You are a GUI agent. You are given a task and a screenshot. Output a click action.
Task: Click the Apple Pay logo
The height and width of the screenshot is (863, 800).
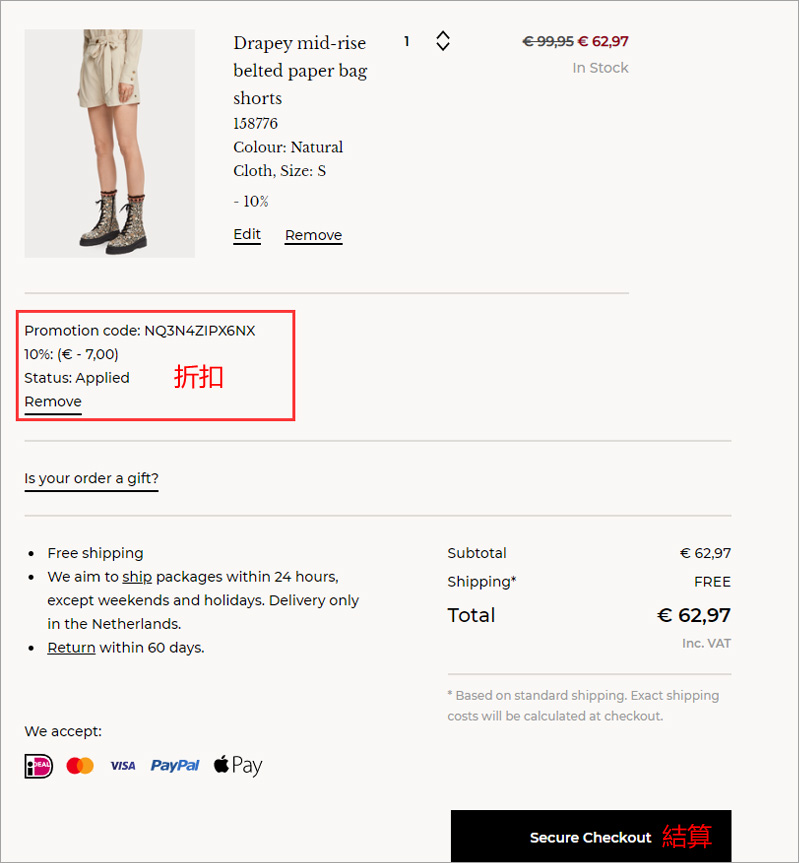[238, 766]
